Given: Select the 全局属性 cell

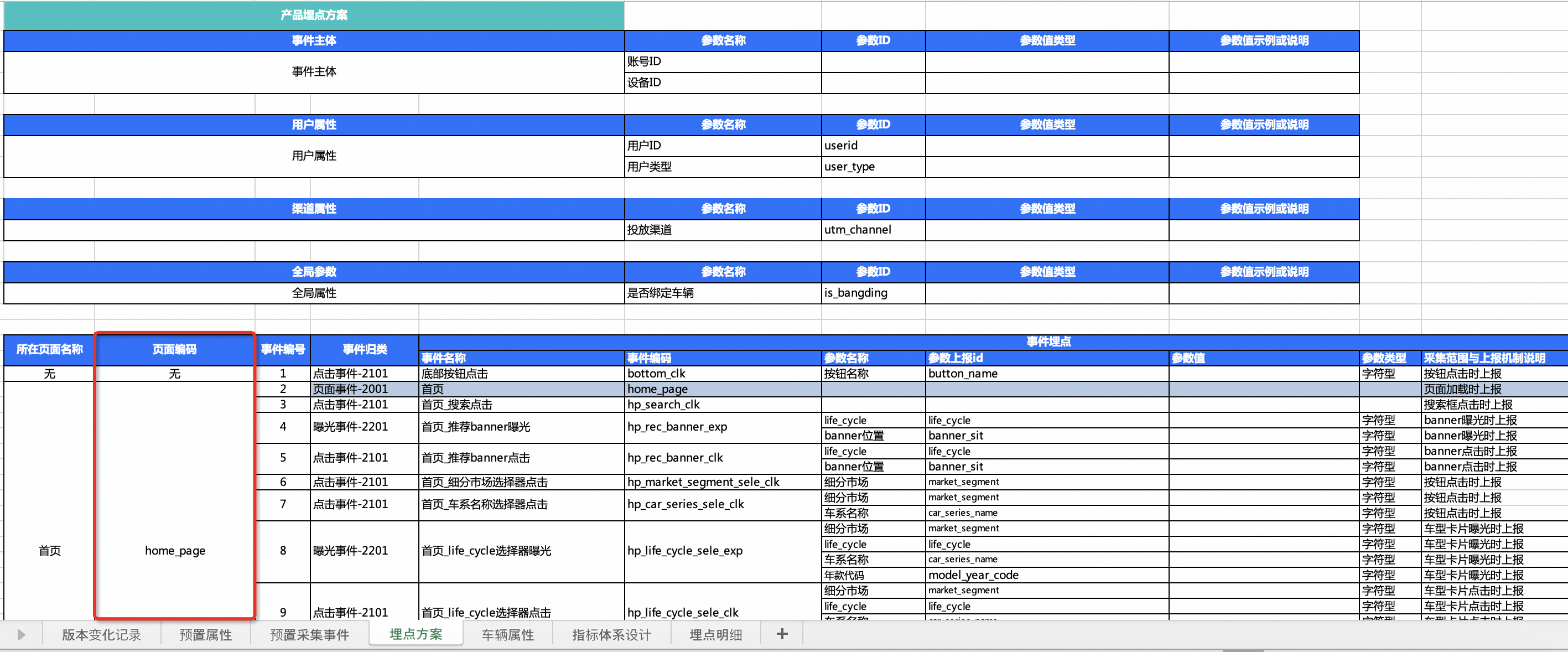Looking at the screenshot, I should point(314,293).
